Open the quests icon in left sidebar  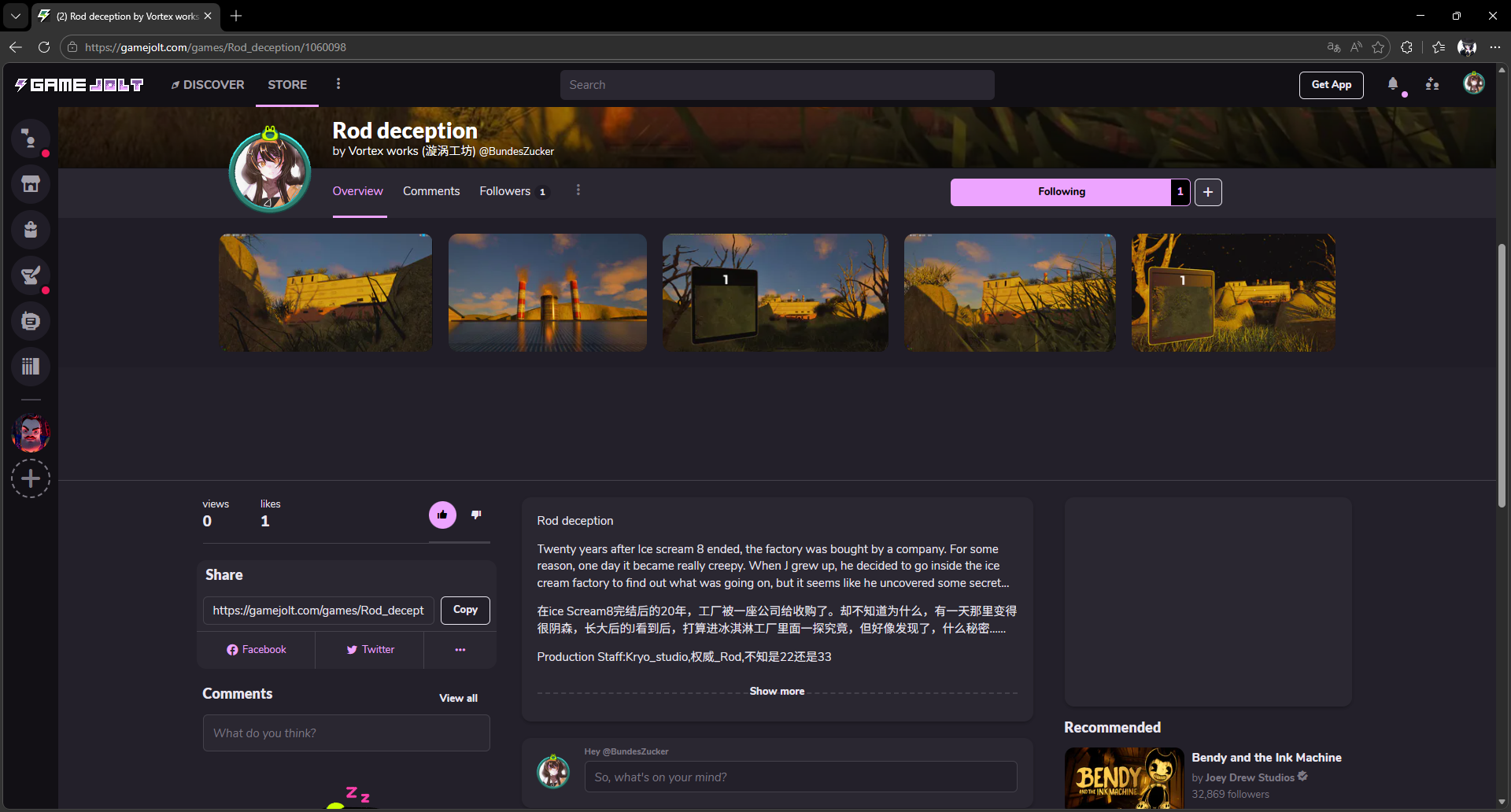tap(31, 275)
